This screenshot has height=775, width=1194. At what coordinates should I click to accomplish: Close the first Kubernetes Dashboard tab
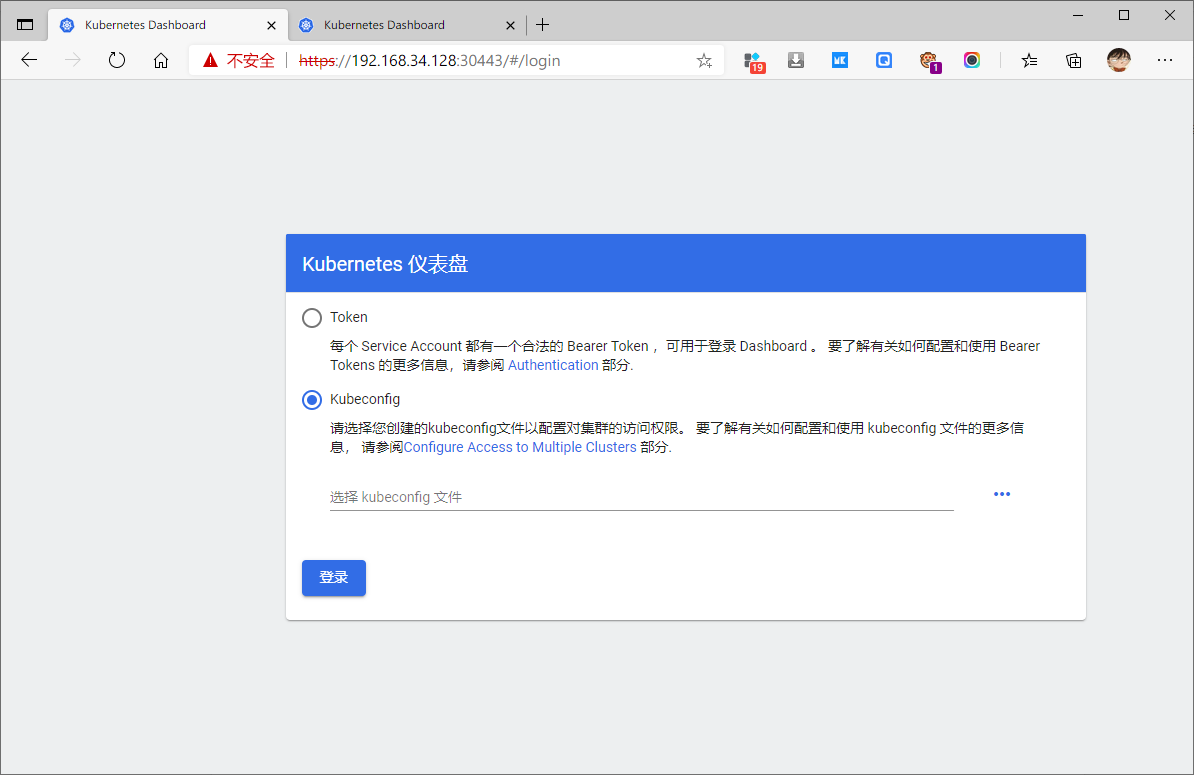(x=271, y=25)
